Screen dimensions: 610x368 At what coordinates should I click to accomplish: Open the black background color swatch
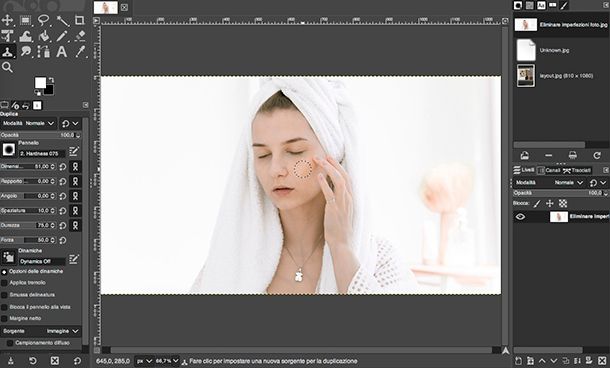point(49,91)
